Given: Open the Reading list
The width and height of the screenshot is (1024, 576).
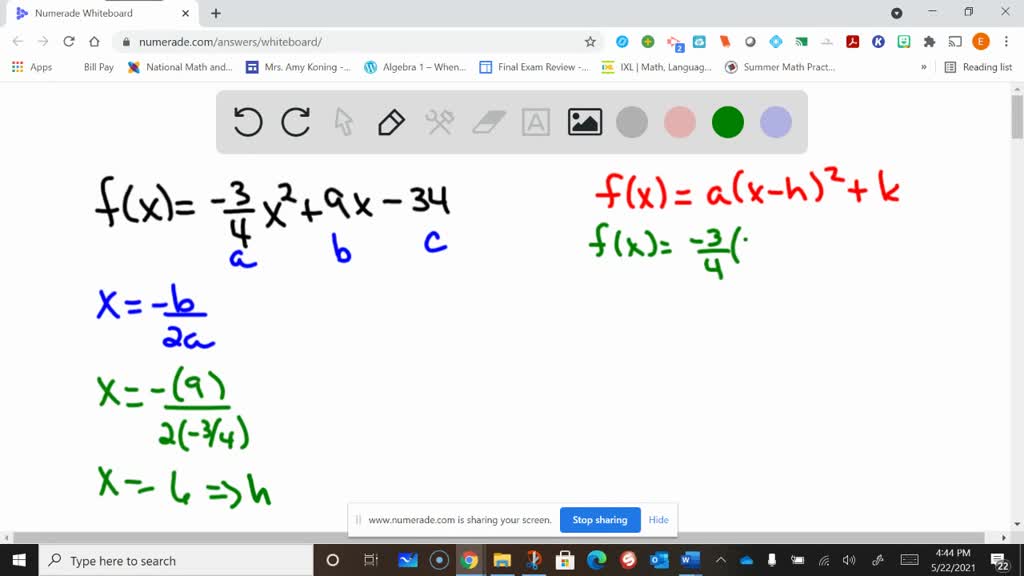Looking at the screenshot, I should pyautogui.click(x=986, y=67).
